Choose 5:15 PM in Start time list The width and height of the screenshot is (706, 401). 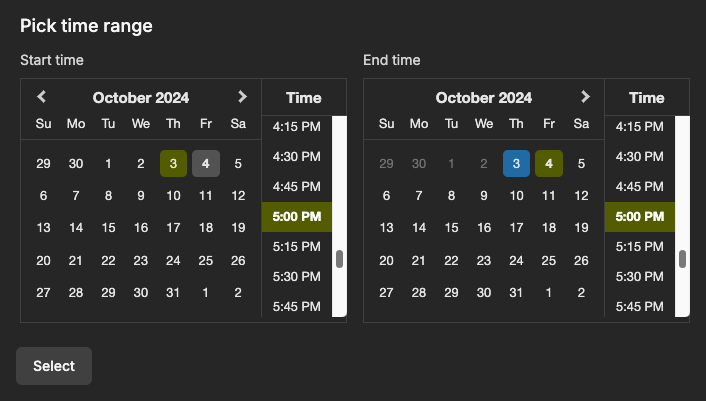coord(296,246)
